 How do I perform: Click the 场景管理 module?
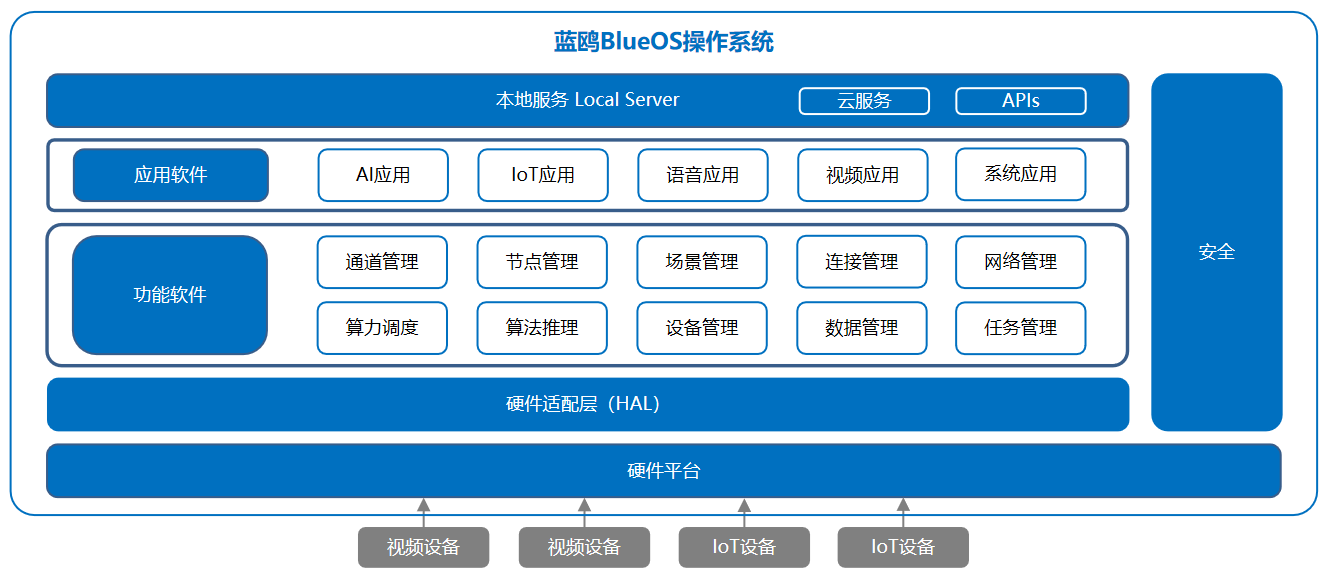coord(702,262)
